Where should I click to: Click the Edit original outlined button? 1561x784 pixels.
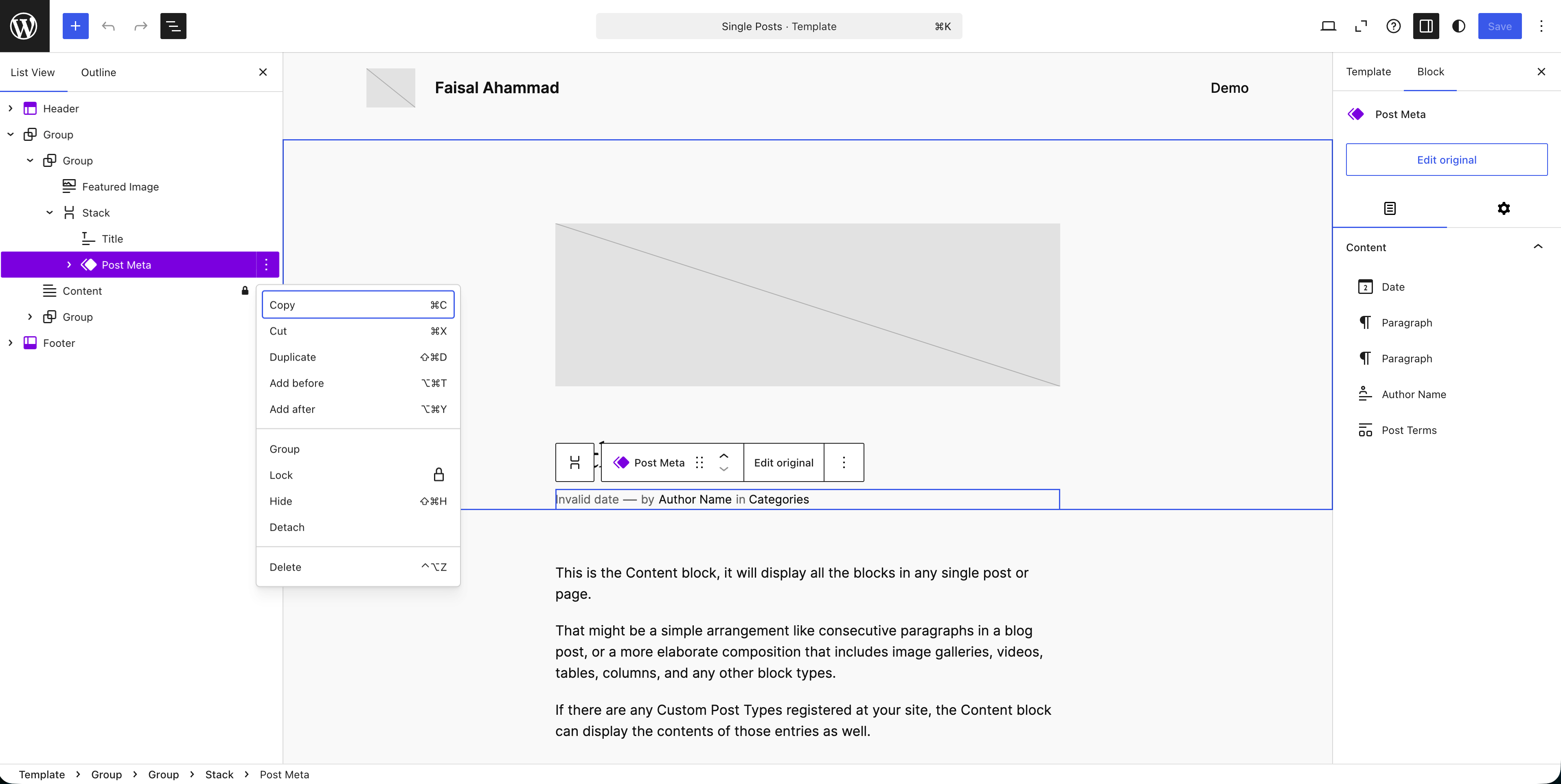[1446, 160]
